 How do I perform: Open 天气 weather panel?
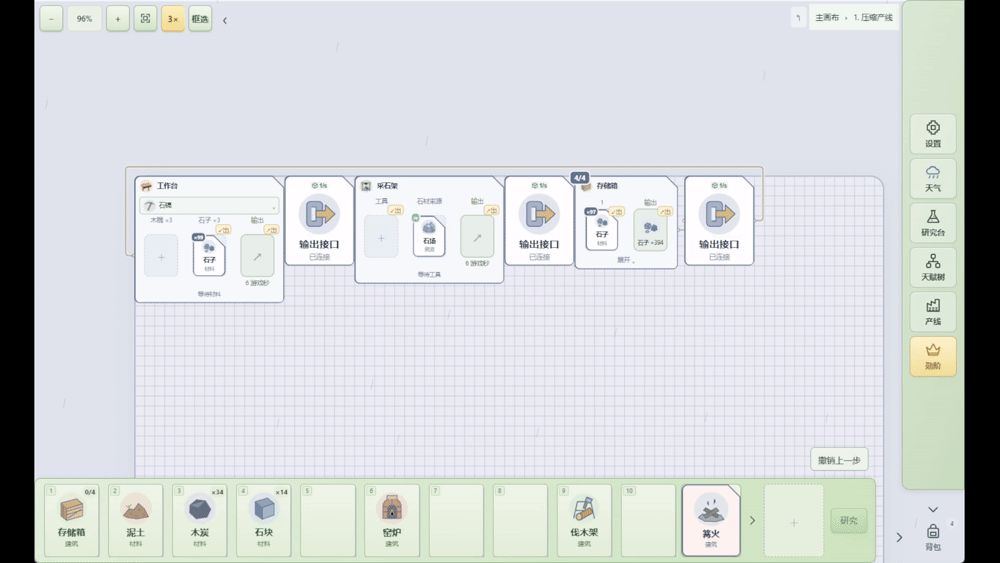coord(932,179)
